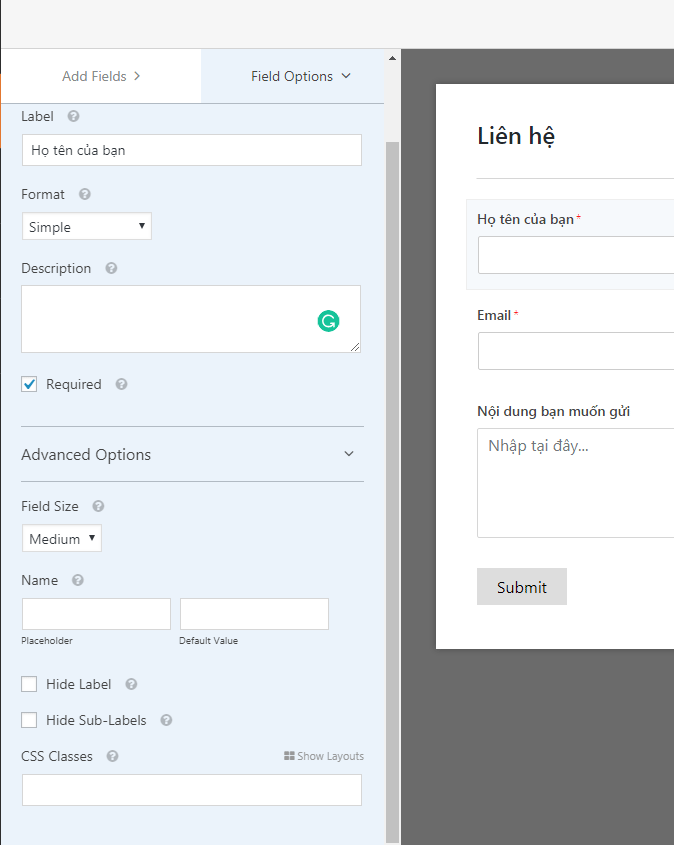Click the Hide Sub-Labels help icon
674x845 pixels.
[166, 721]
